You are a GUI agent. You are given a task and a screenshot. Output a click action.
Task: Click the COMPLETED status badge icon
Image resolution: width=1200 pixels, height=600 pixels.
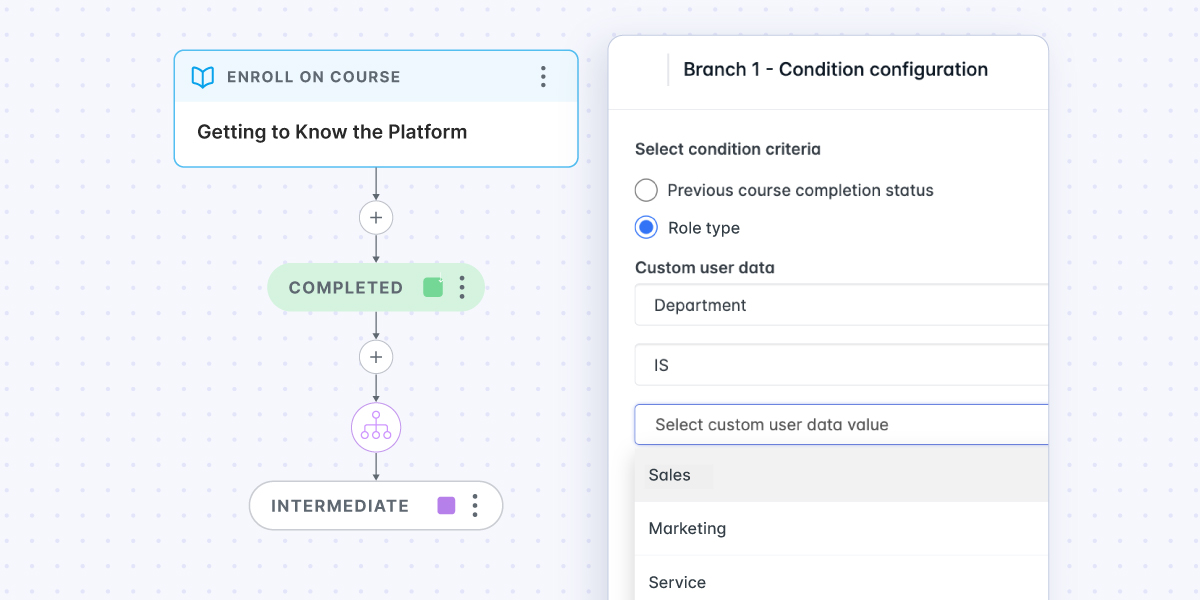pyautogui.click(x=432, y=287)
